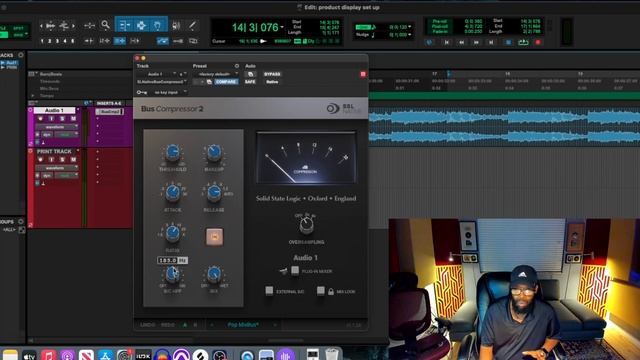
Task: Select the Grabber hand tool
Action: [158, 25]
